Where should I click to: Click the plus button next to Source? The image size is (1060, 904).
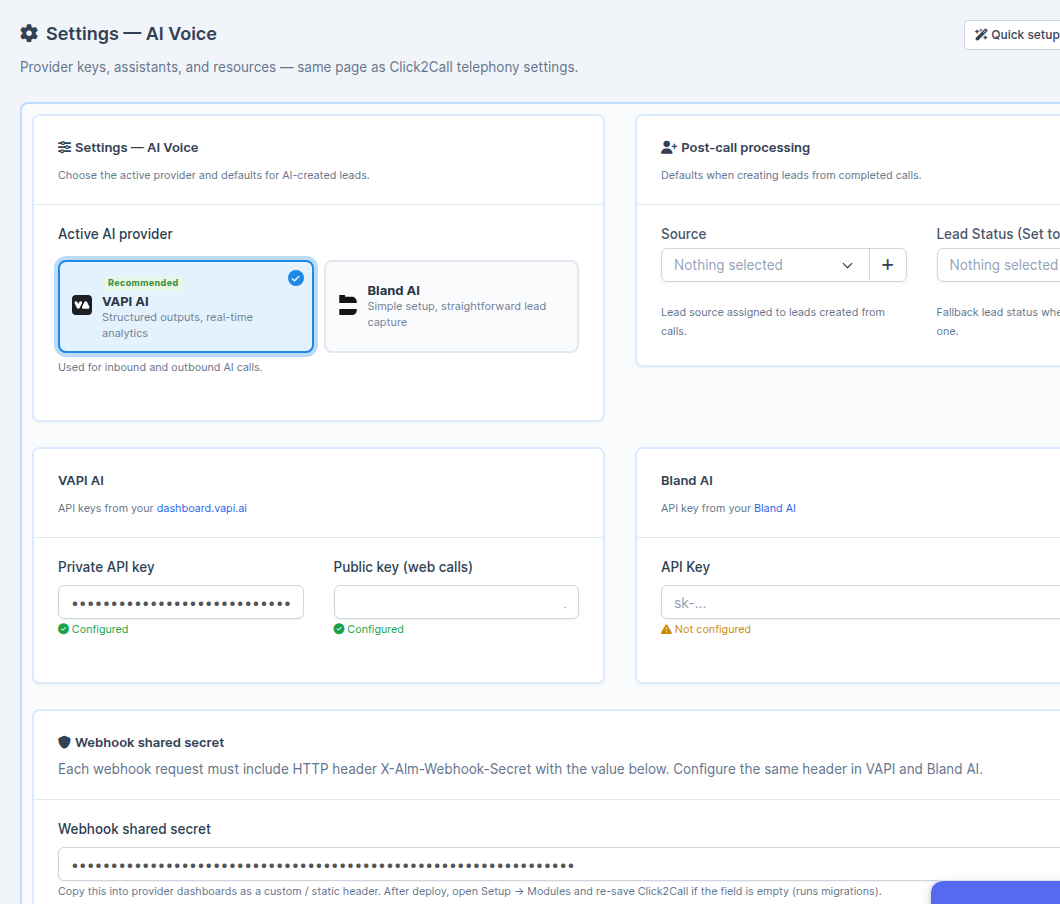pos(888,265)
